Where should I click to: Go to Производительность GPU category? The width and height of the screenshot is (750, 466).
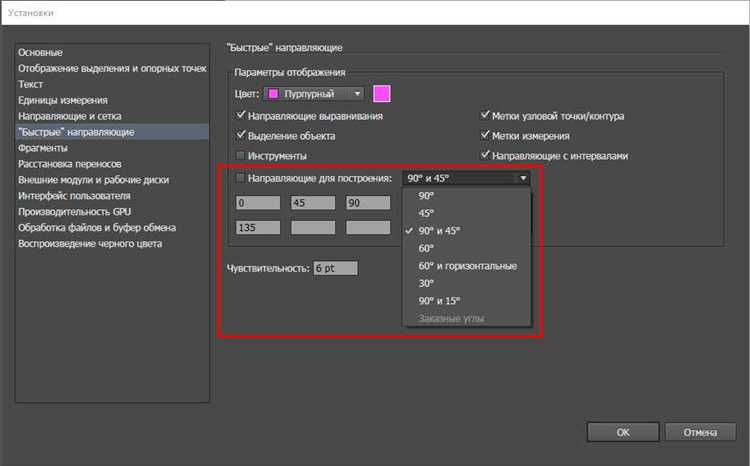pos(112,211)
